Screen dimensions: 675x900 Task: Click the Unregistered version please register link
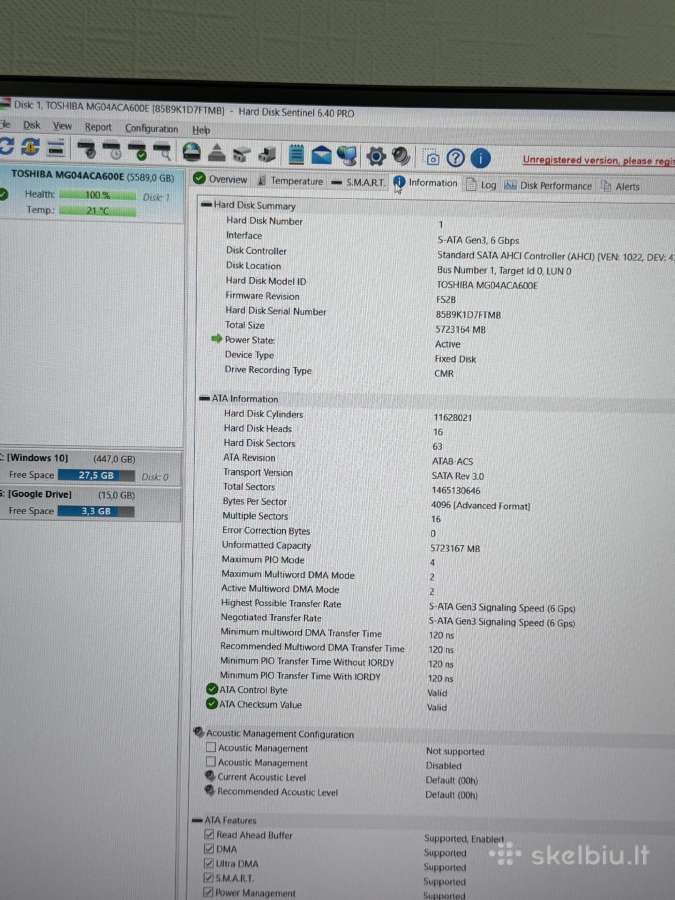pyautogui.click(x=599, y=161)
